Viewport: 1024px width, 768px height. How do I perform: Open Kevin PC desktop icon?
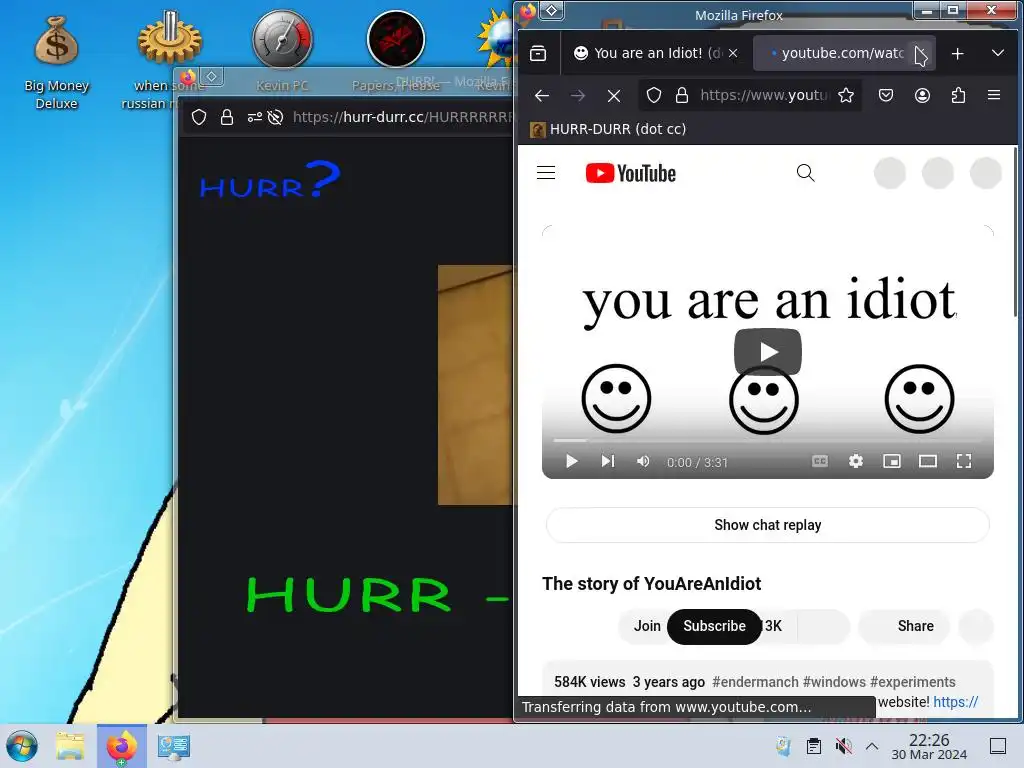click(282, 51)
